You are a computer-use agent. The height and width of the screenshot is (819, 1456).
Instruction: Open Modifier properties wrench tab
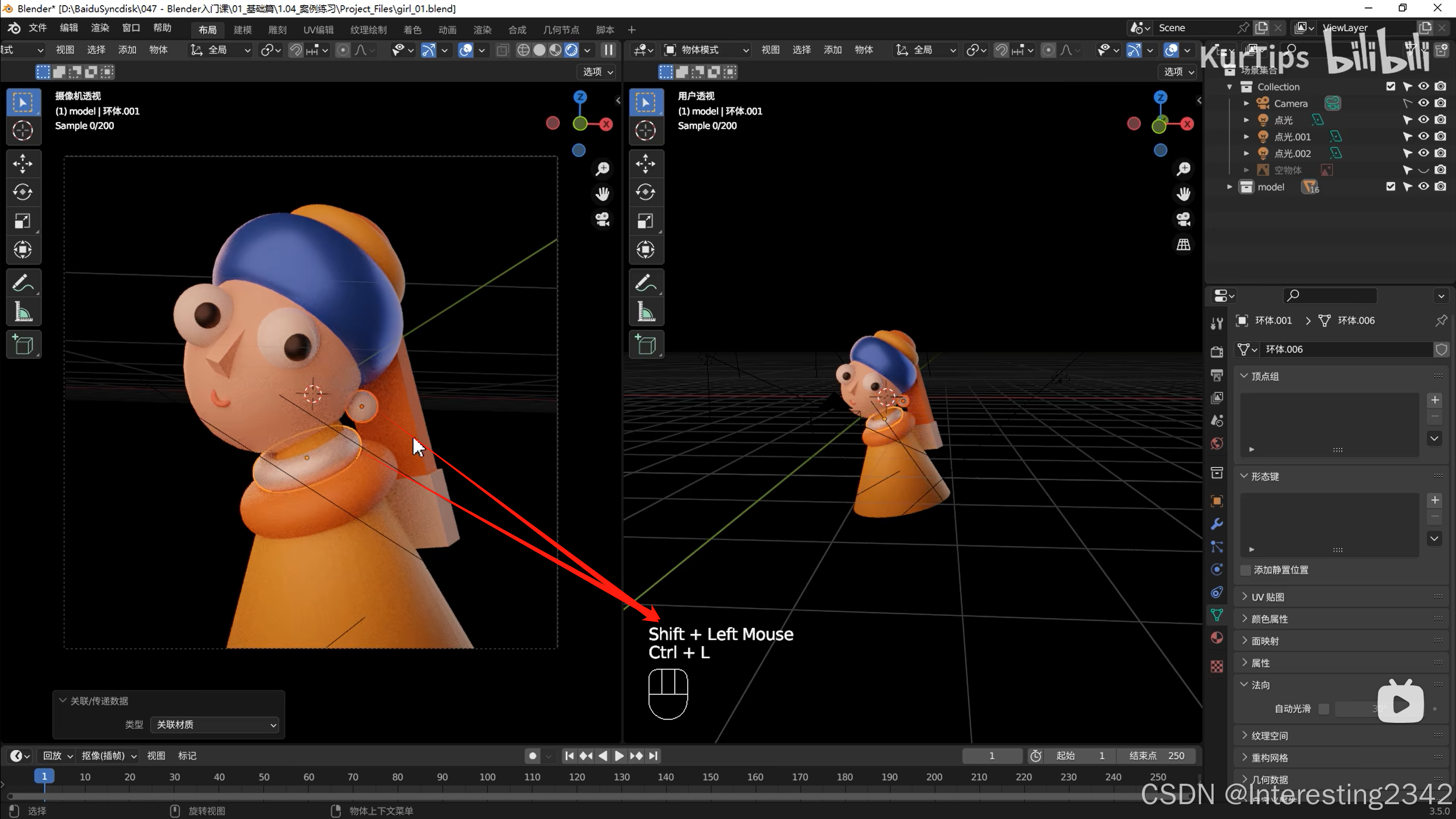tap(1217, 524)
